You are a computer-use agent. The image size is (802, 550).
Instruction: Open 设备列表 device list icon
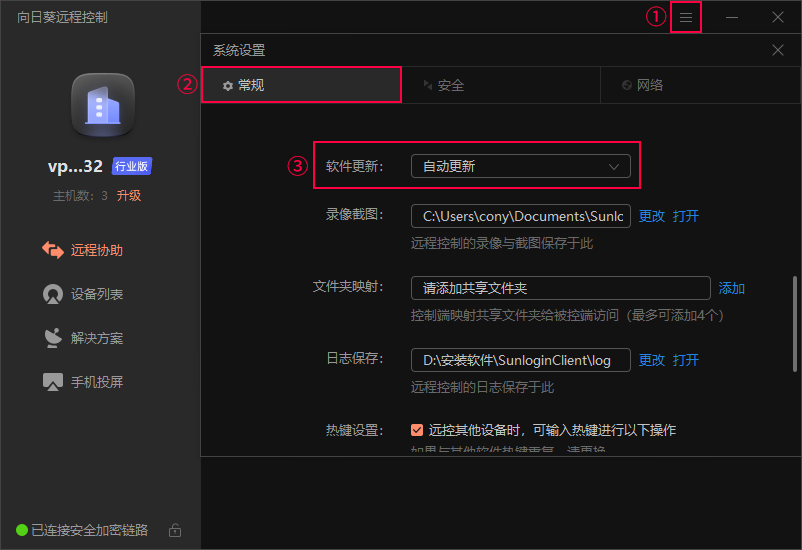(53, 294)
